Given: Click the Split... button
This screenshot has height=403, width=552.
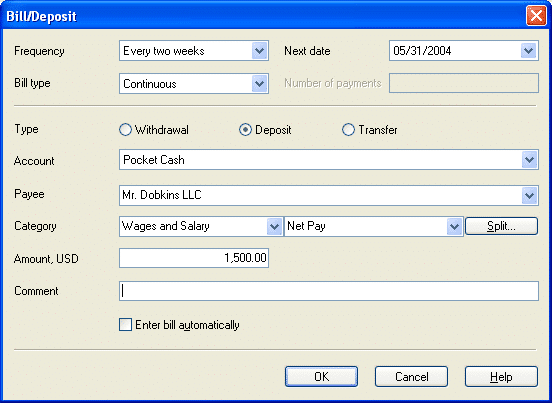Looking at the screenshot, I should point(501,226).
